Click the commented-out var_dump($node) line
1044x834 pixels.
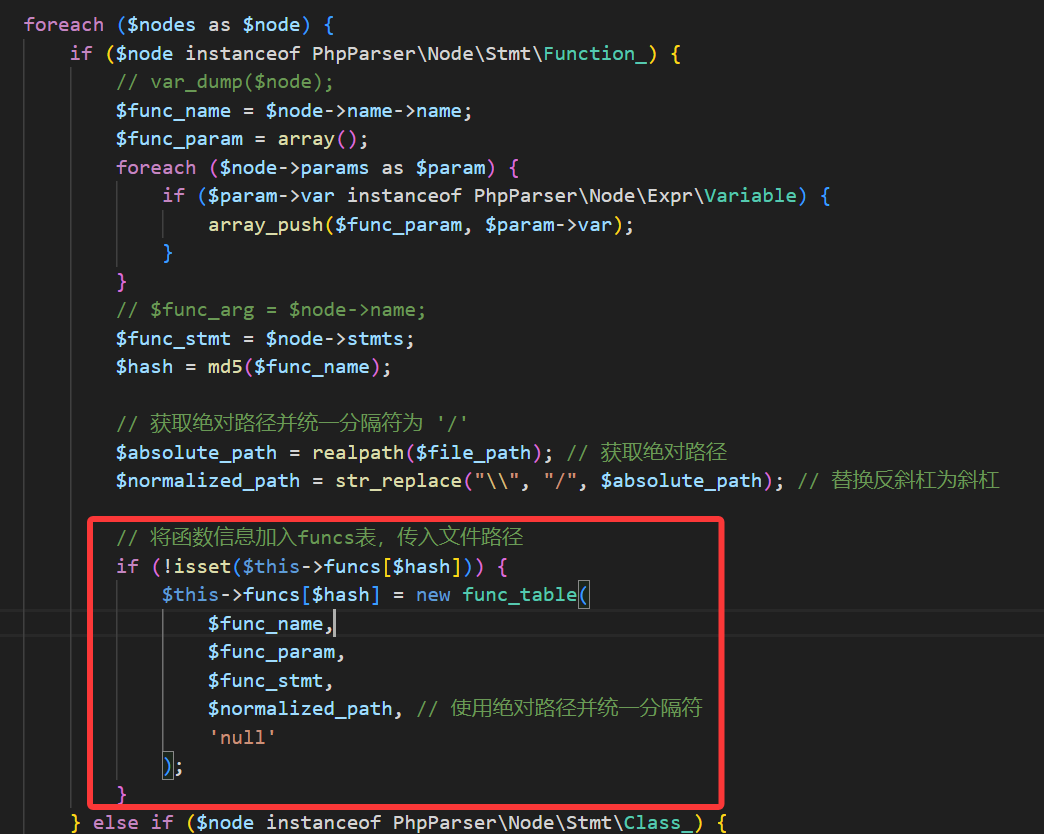(225, 82)
